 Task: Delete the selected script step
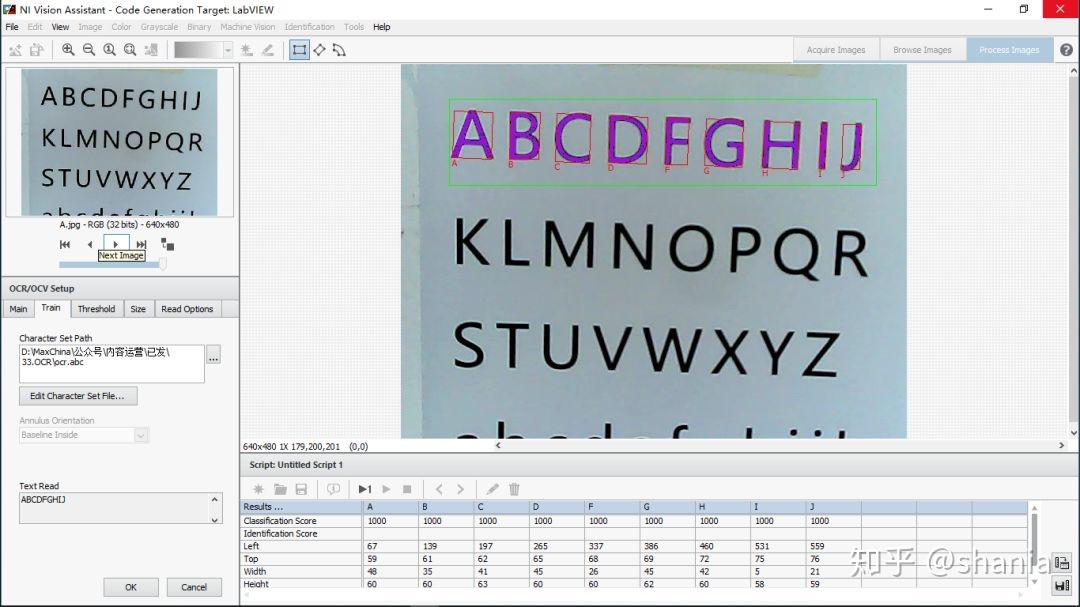coord(514,489)
